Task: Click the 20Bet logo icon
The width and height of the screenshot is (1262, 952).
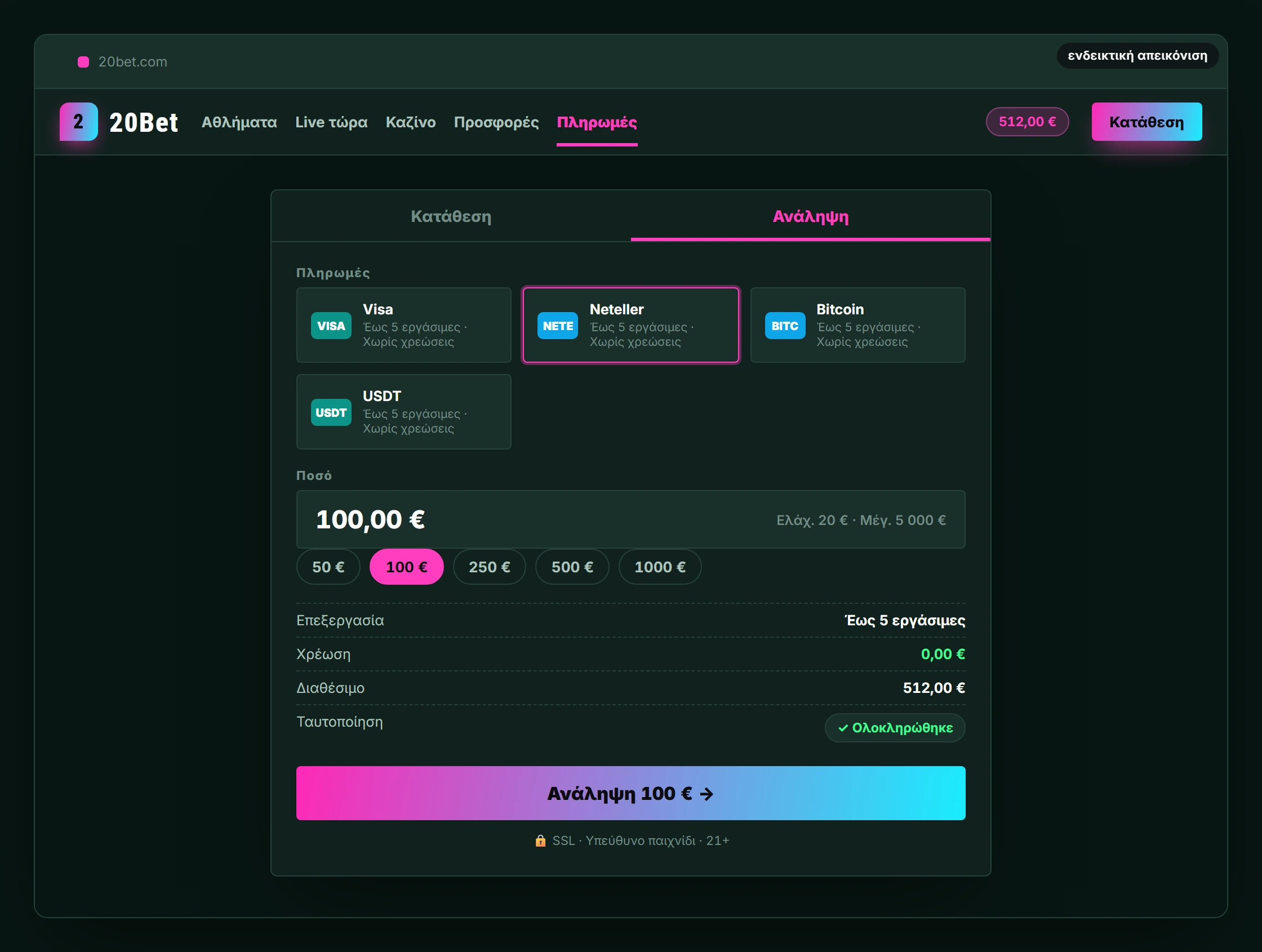Action: [x=79, y=122]
